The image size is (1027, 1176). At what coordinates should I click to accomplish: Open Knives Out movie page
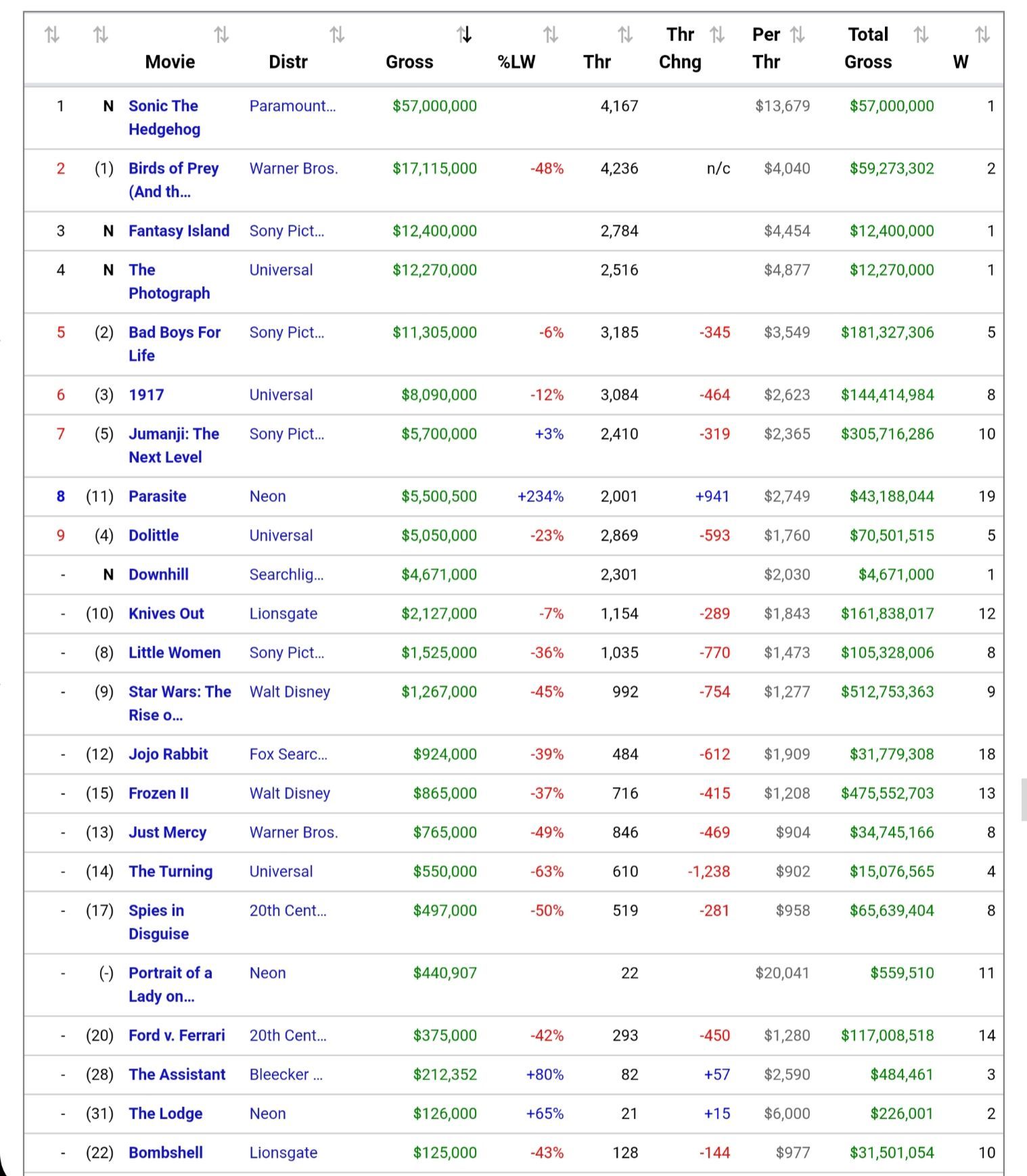(x=166, y=614)
